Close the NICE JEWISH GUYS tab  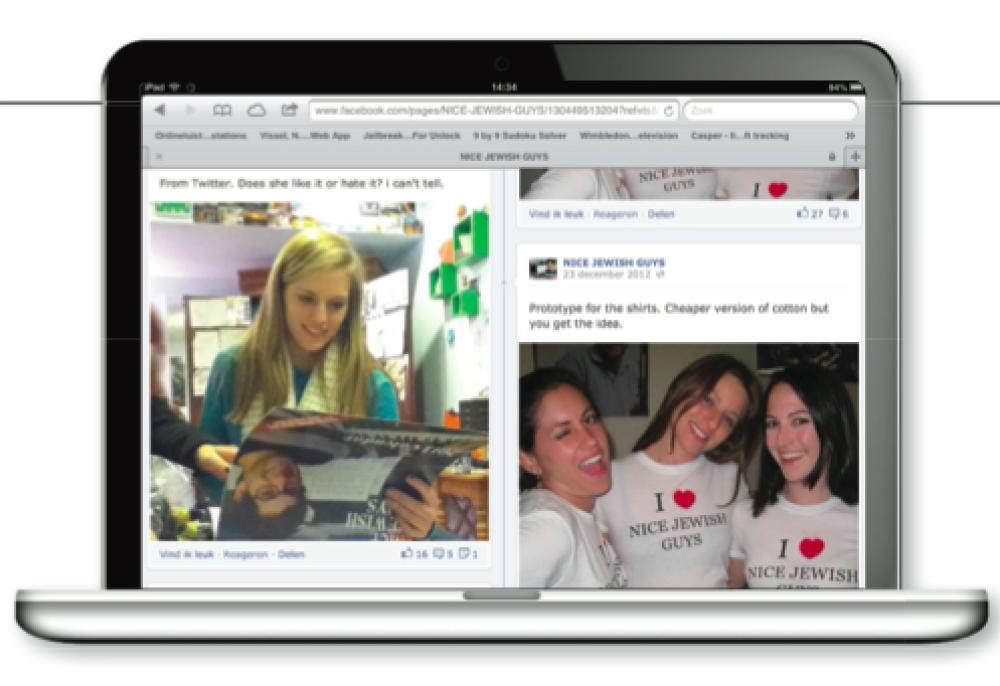tap(159, 157)
